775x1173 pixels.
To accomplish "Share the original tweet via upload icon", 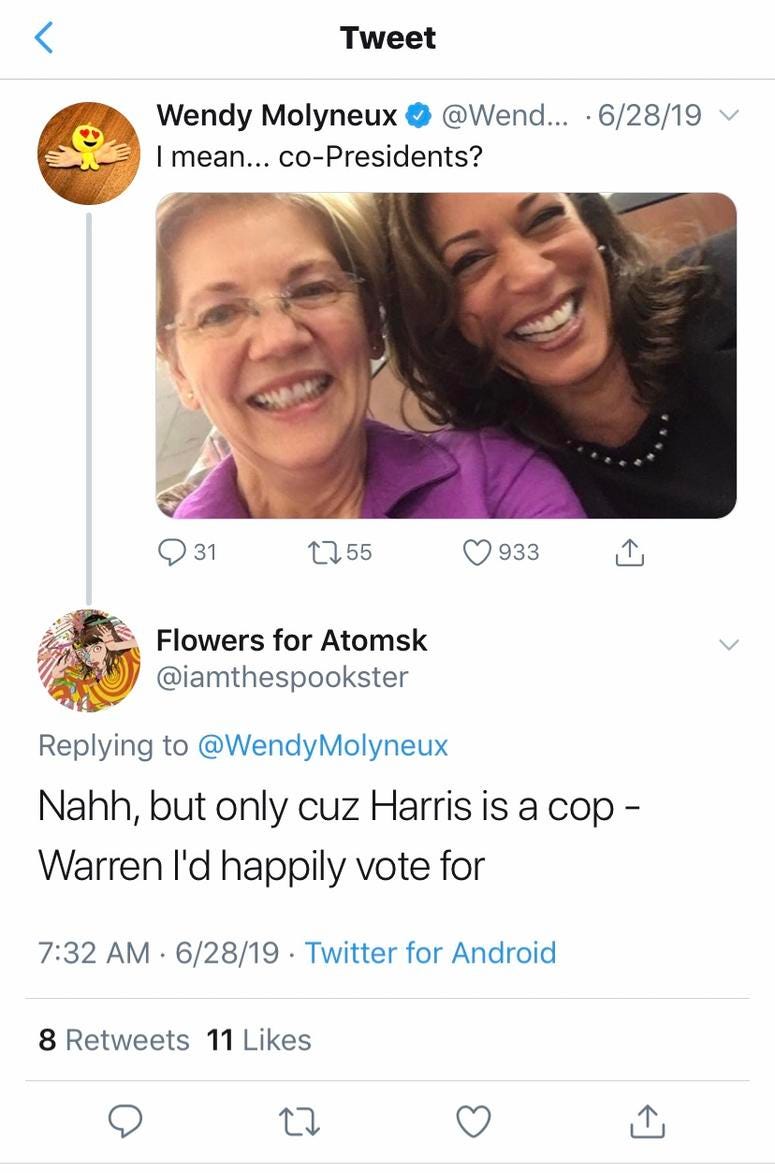I will click(x=629, y=552).
